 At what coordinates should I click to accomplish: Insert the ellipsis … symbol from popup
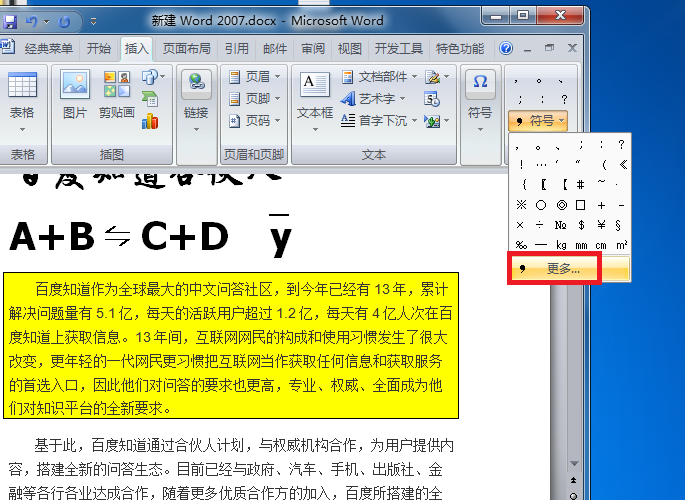click(x=541, y=165)
